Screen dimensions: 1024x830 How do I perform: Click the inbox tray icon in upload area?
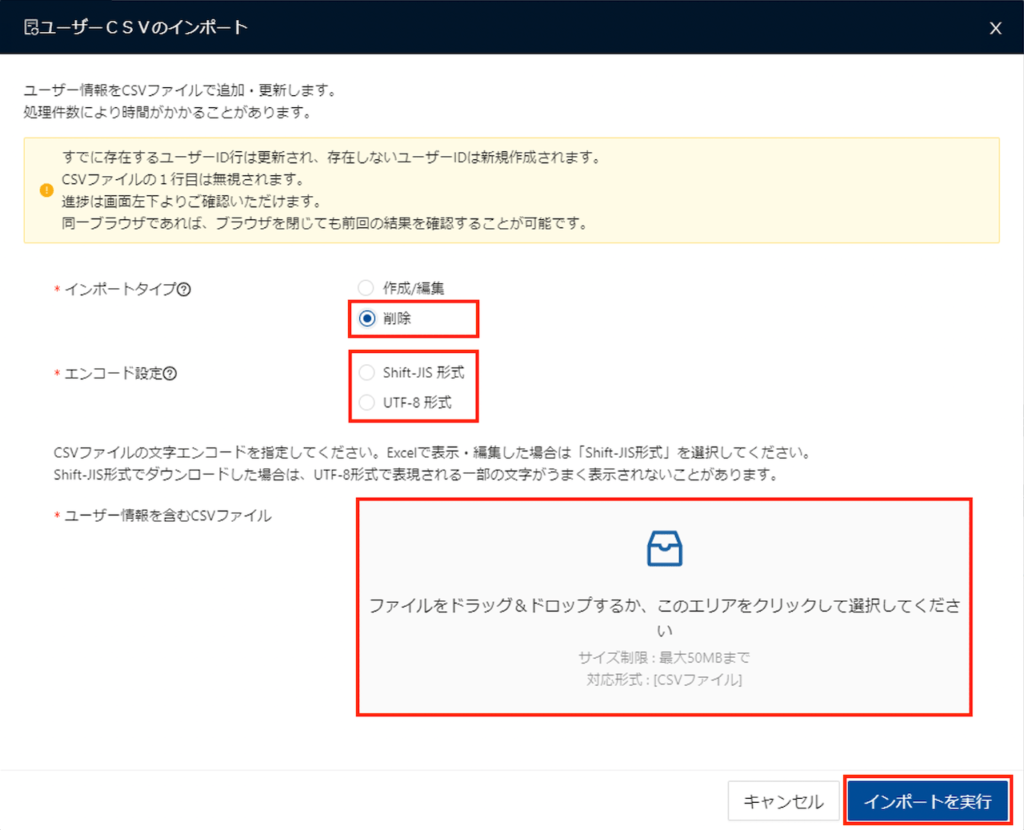[x=664, y=549]
